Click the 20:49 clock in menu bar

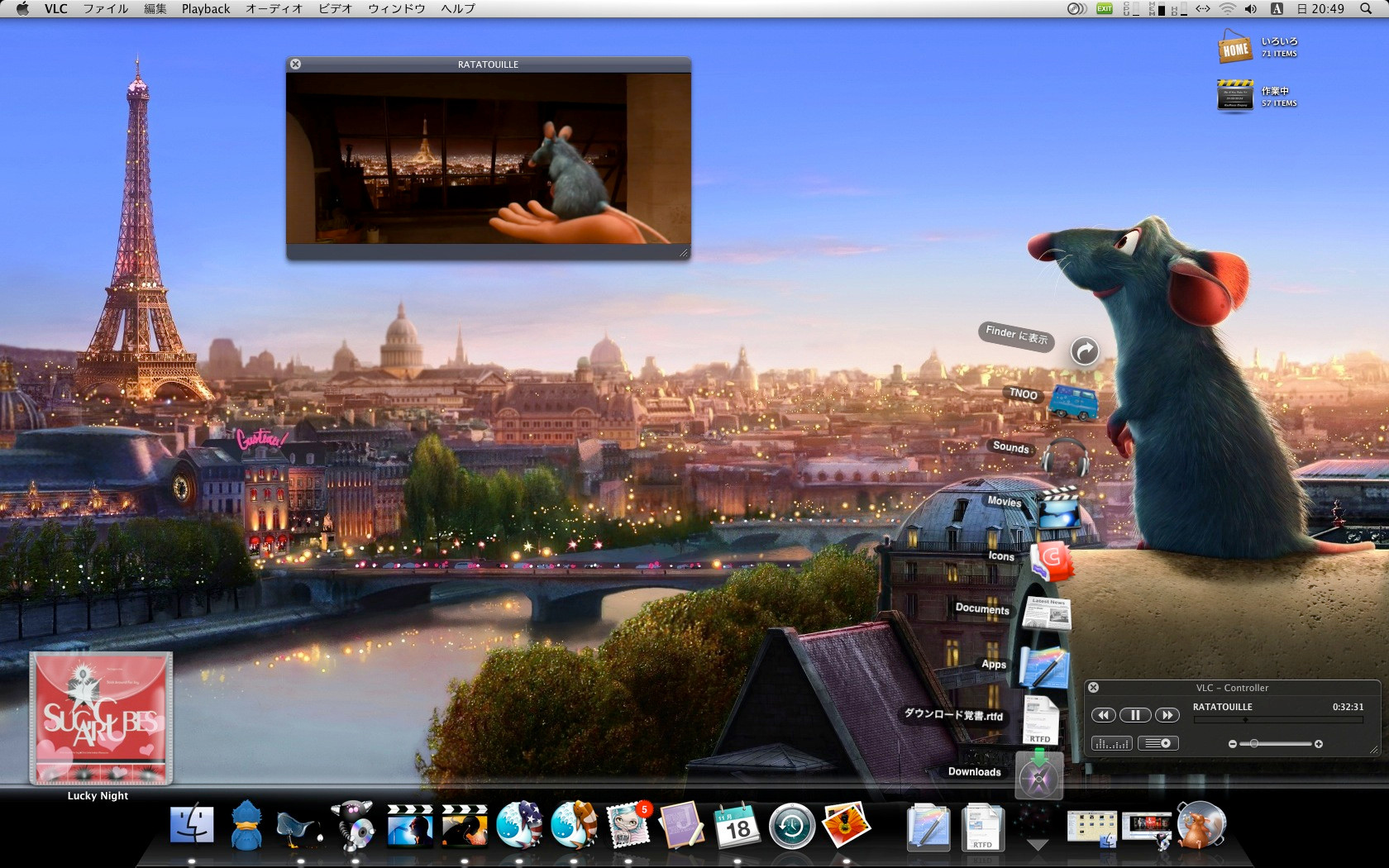[1320, 8]
